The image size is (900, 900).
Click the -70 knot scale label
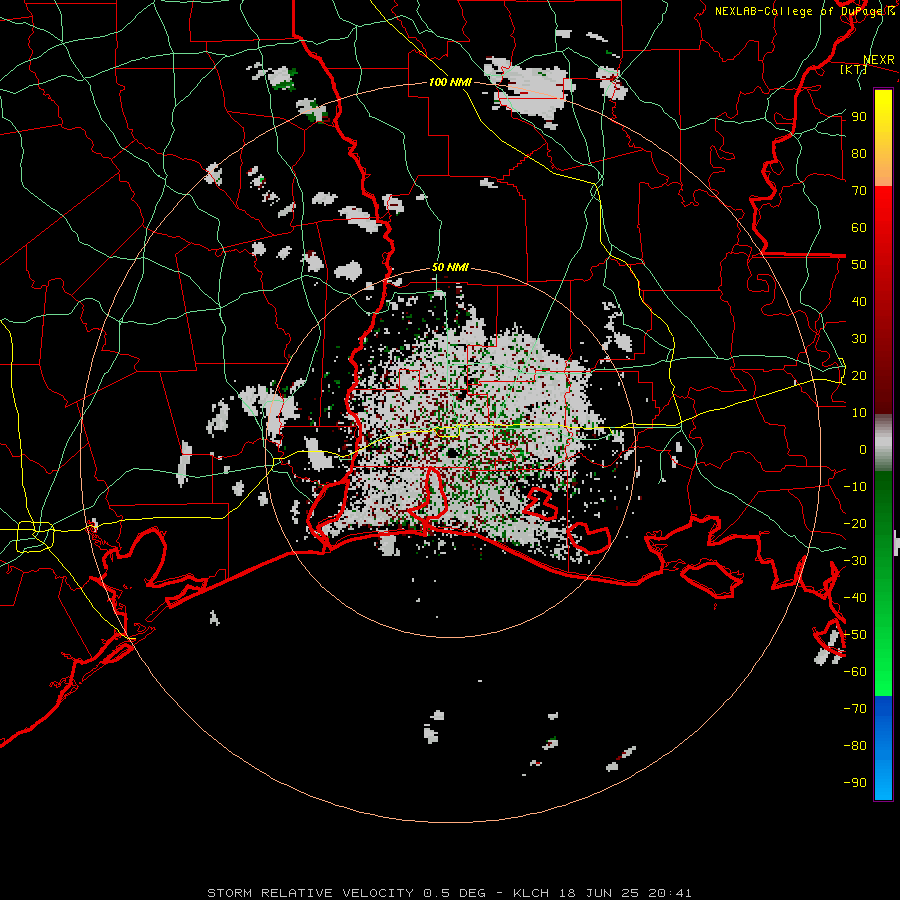(855, 709)
